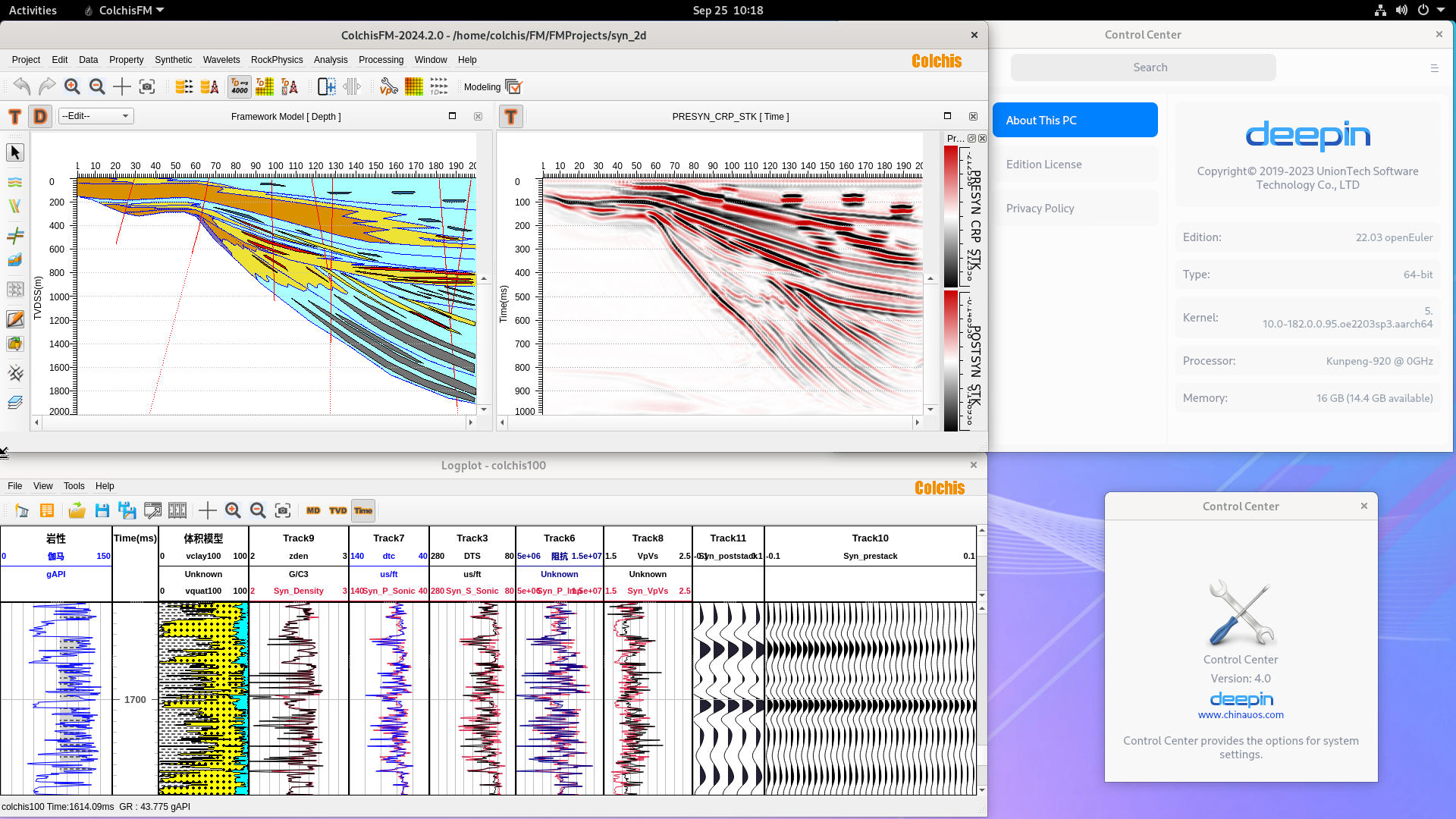Image resolution: width=1456 pixels, height=819 pixels.
Task: Click the orange template list icon in Logplot
Action: (47, 510)
